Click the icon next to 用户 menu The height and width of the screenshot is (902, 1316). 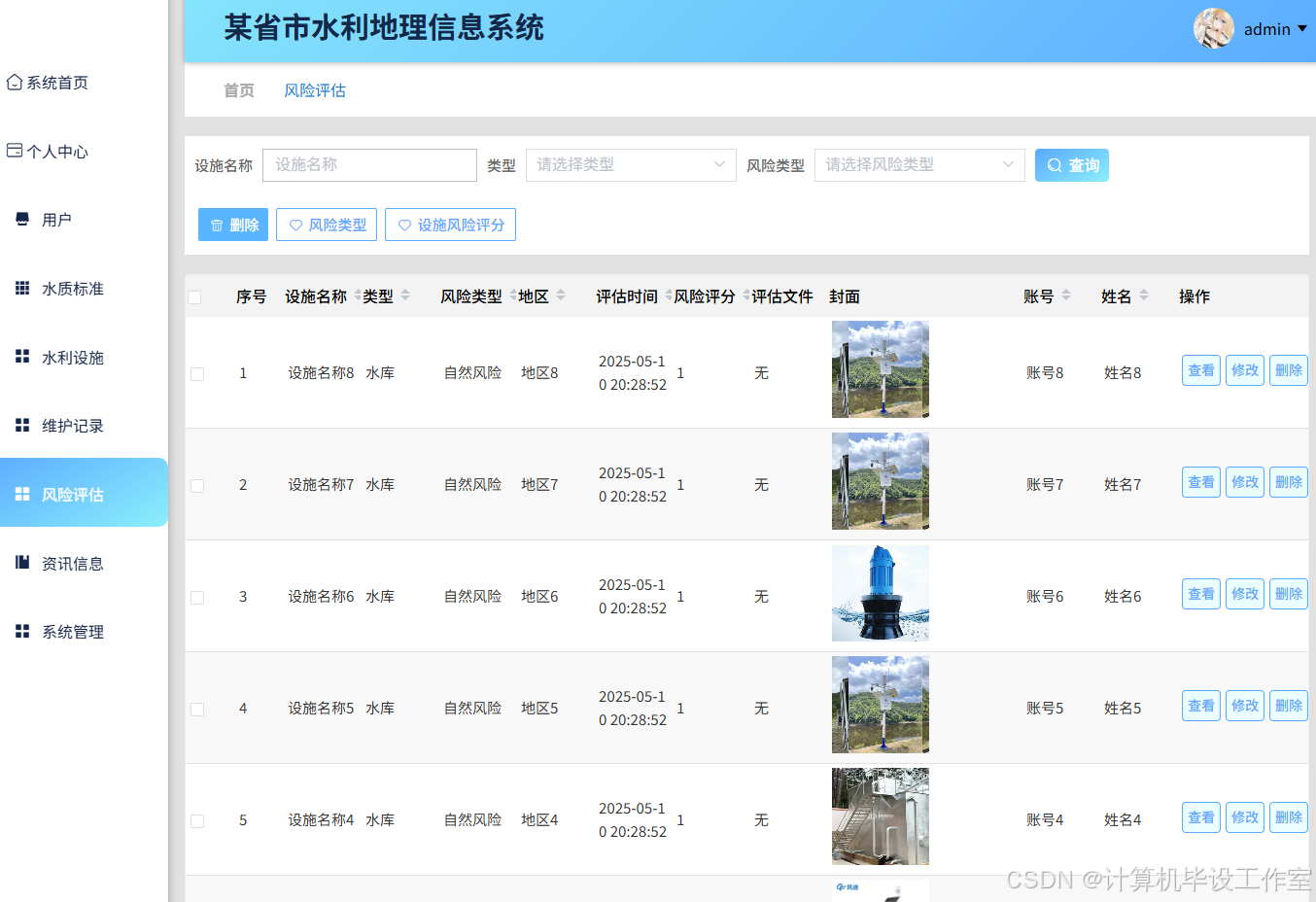click(x=22, y=220)
